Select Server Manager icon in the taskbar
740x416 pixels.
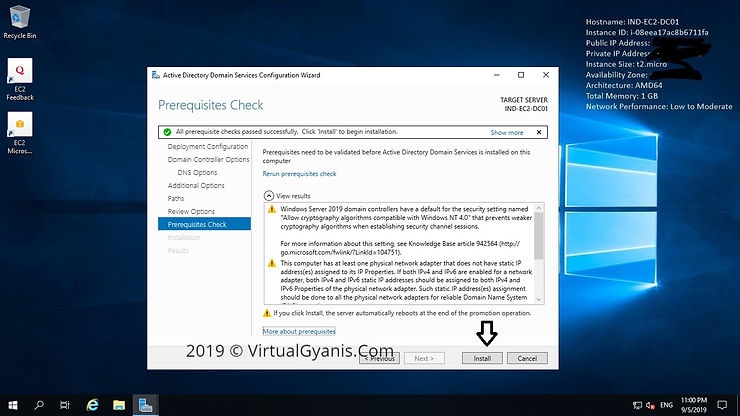tap(146, 405)
